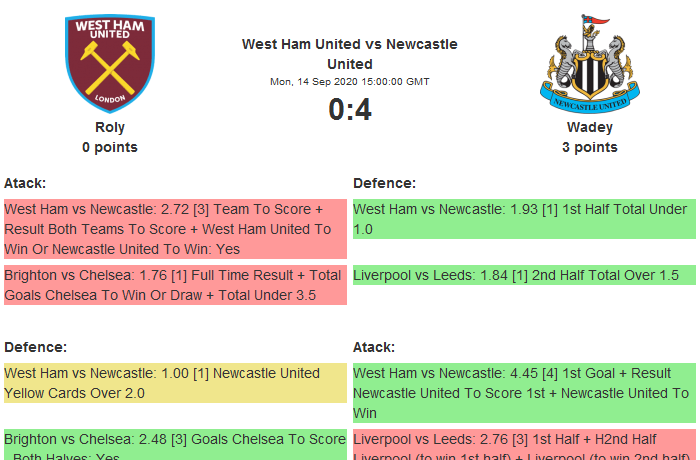
Task: Click Roly's 0 points label
Action: point(110,147)
